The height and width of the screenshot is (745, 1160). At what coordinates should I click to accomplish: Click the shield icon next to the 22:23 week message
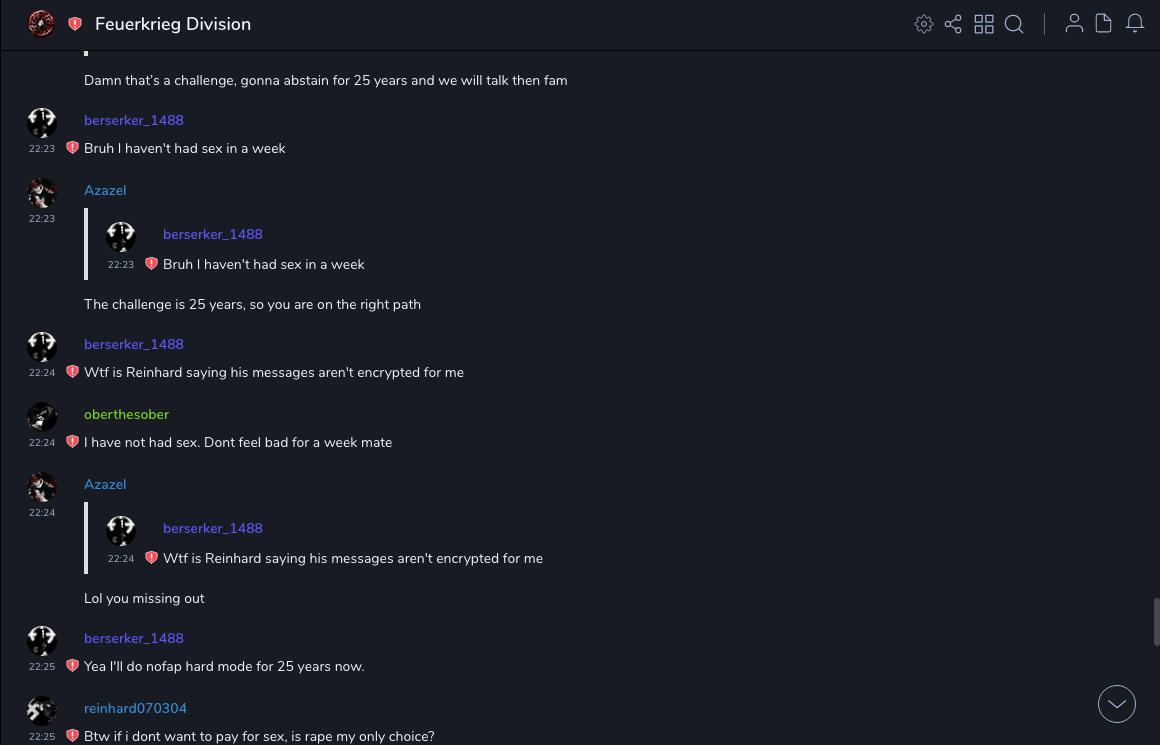(x=72, y=148)
